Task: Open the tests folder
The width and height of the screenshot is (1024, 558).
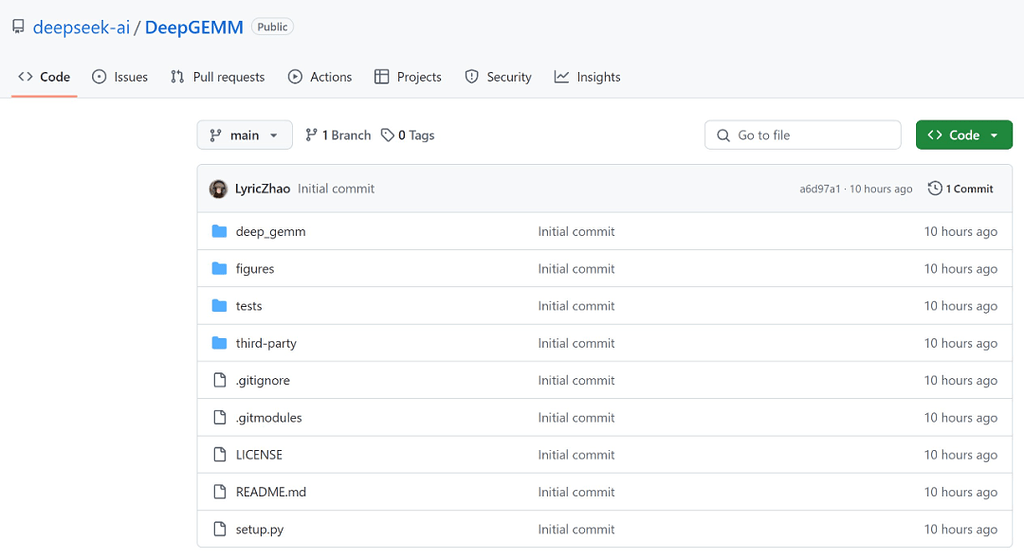Action: (x=249, y=306)
